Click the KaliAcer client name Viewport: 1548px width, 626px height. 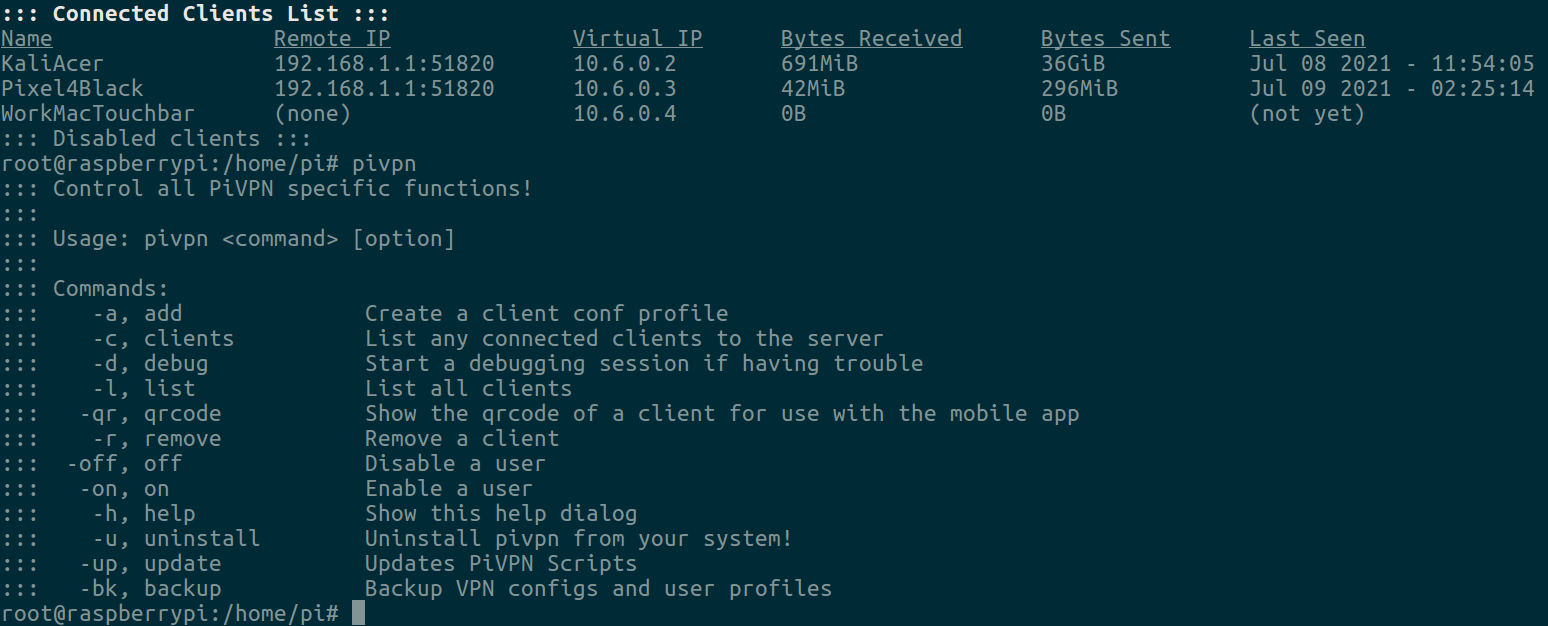(x=52, y=64)
